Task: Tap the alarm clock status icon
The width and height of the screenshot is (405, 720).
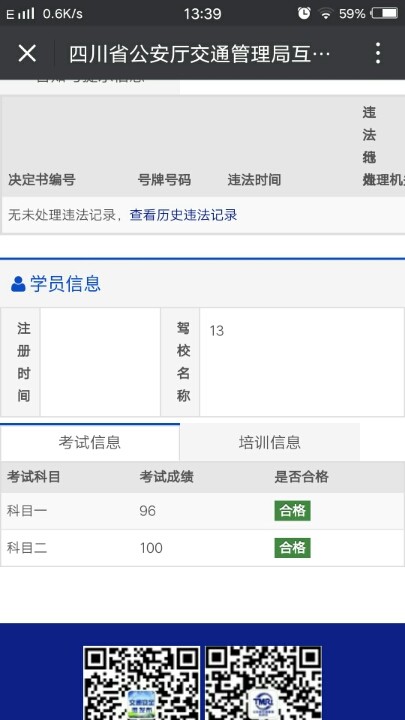Action: [304, 13]
